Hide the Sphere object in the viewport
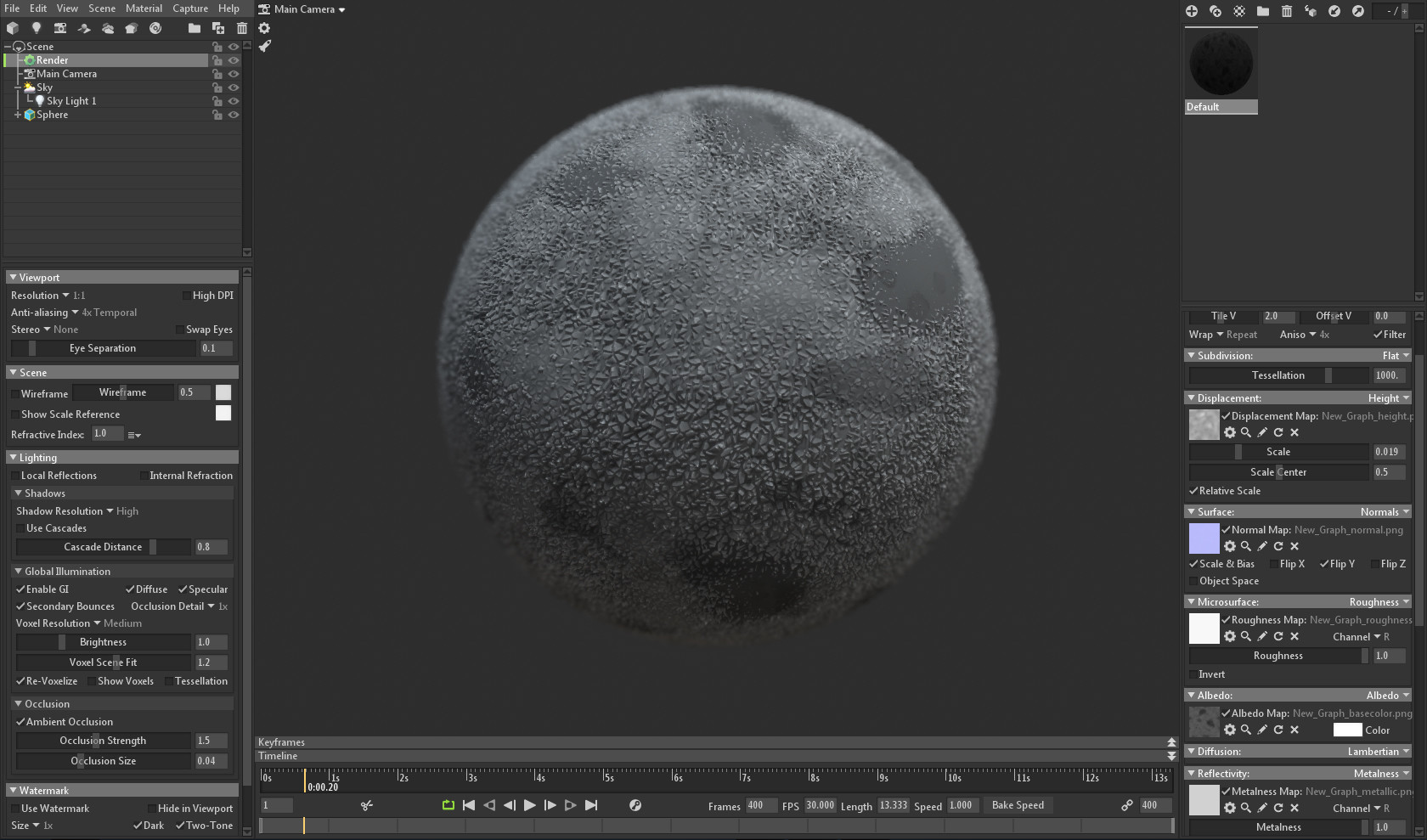1427x840 pixels. point(234,115)
